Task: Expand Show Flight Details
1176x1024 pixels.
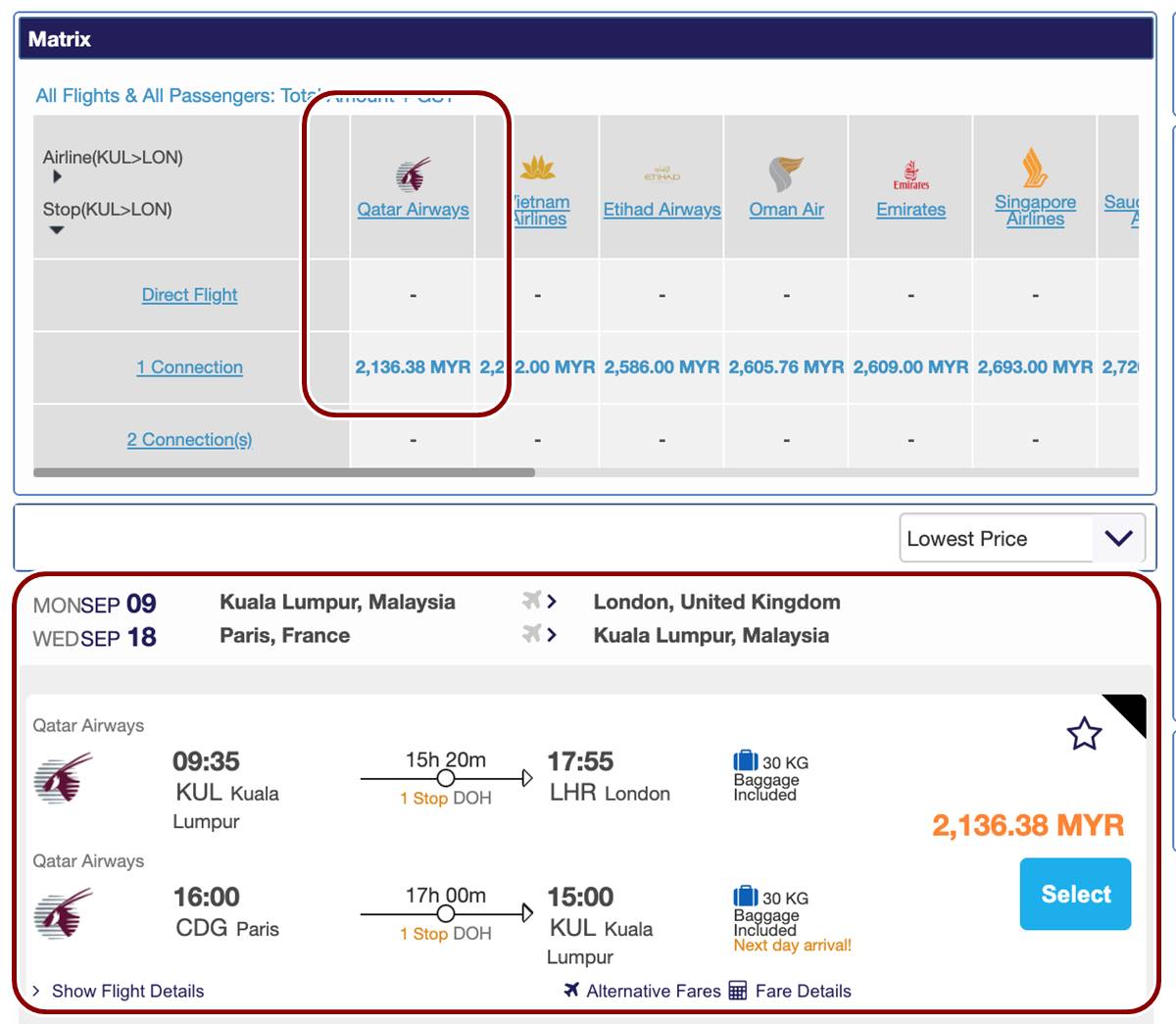Action: tap(119, 991)
